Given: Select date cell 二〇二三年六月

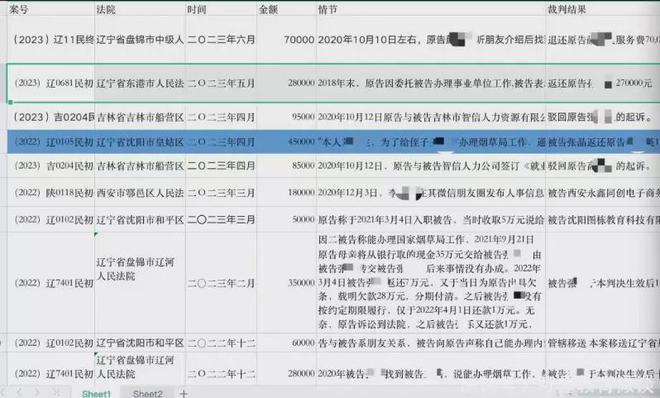Looking at the screenshot, I should pos(221,40).
